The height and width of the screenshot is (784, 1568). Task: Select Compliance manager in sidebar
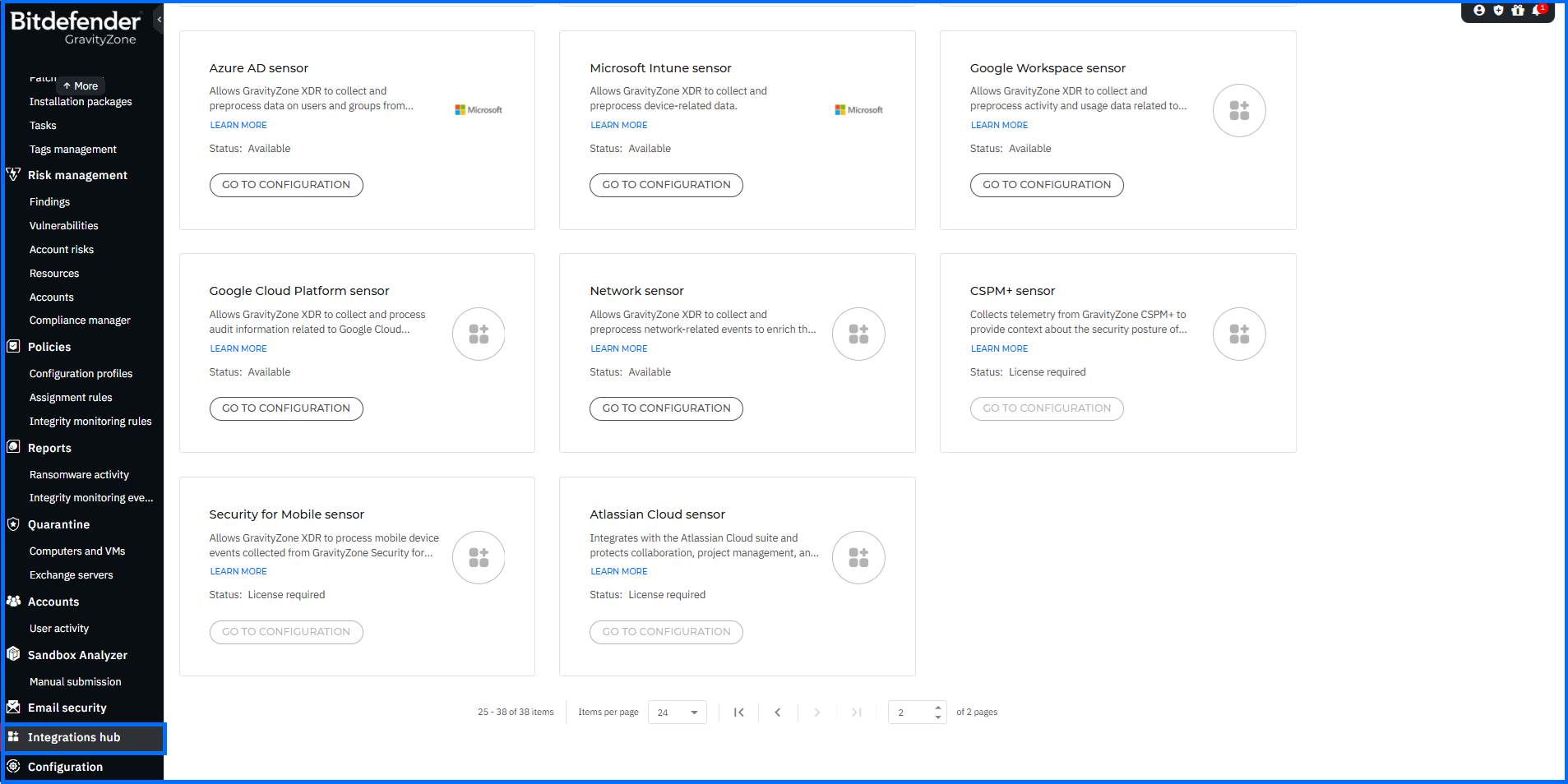pos(80,321)
